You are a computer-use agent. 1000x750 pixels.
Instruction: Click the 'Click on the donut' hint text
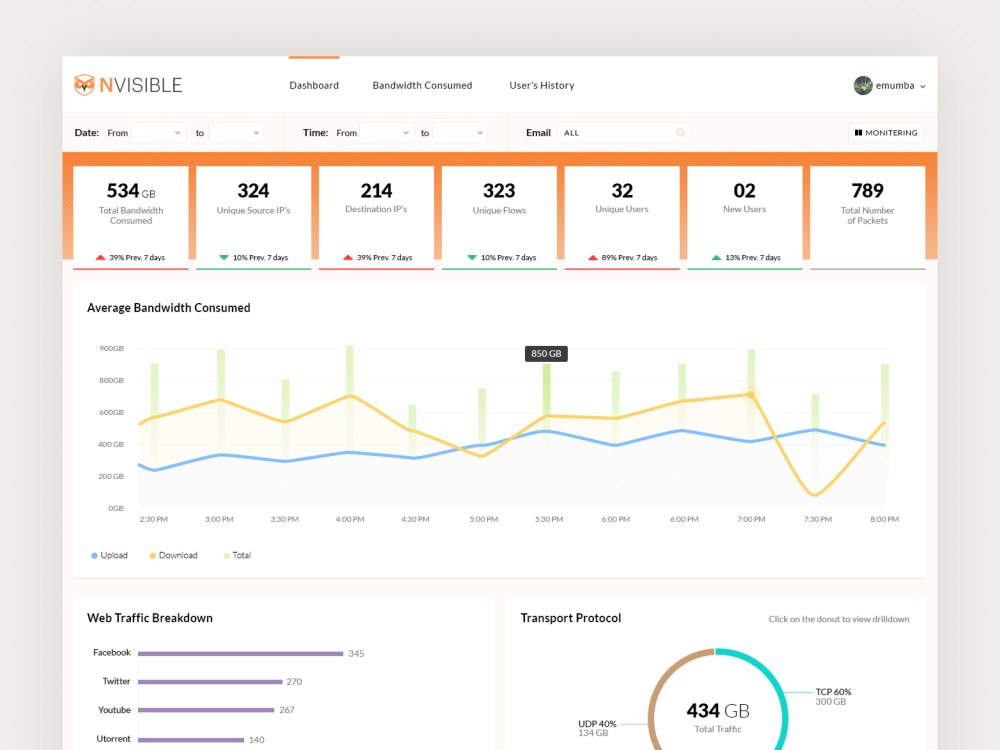tap(839, 619)
